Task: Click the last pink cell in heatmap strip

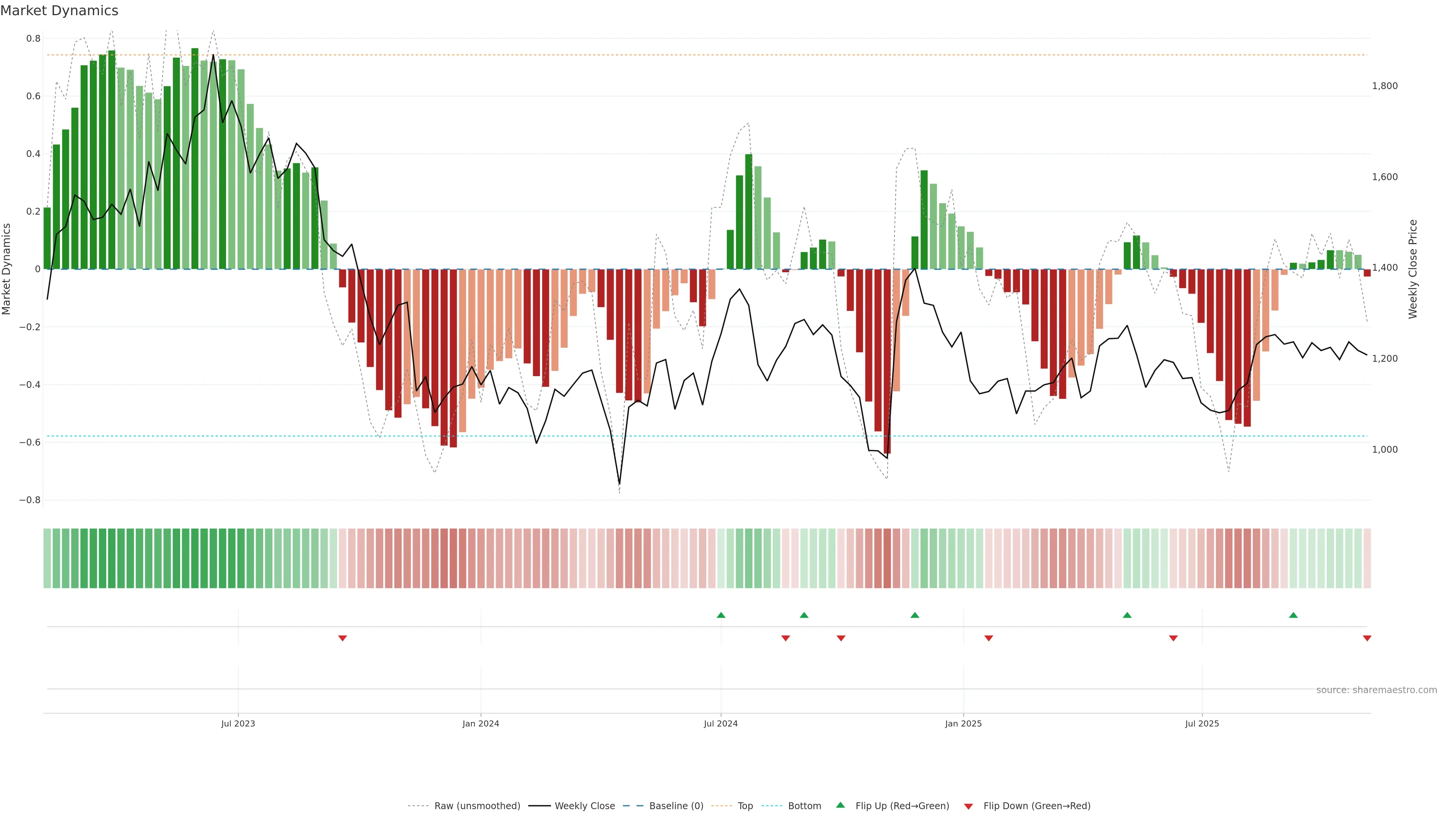Action: pyautogui.click(x=1367, y=558)
